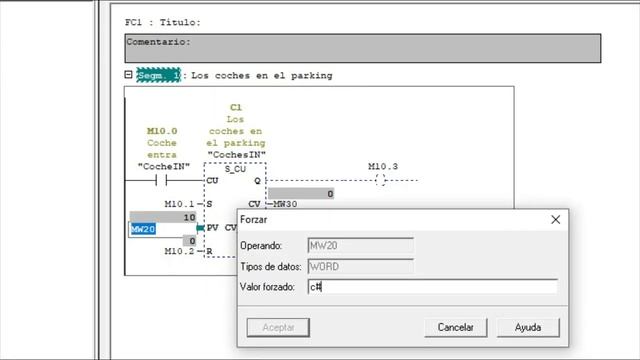Click the MW30 operand at CV output

click(285, 204)
